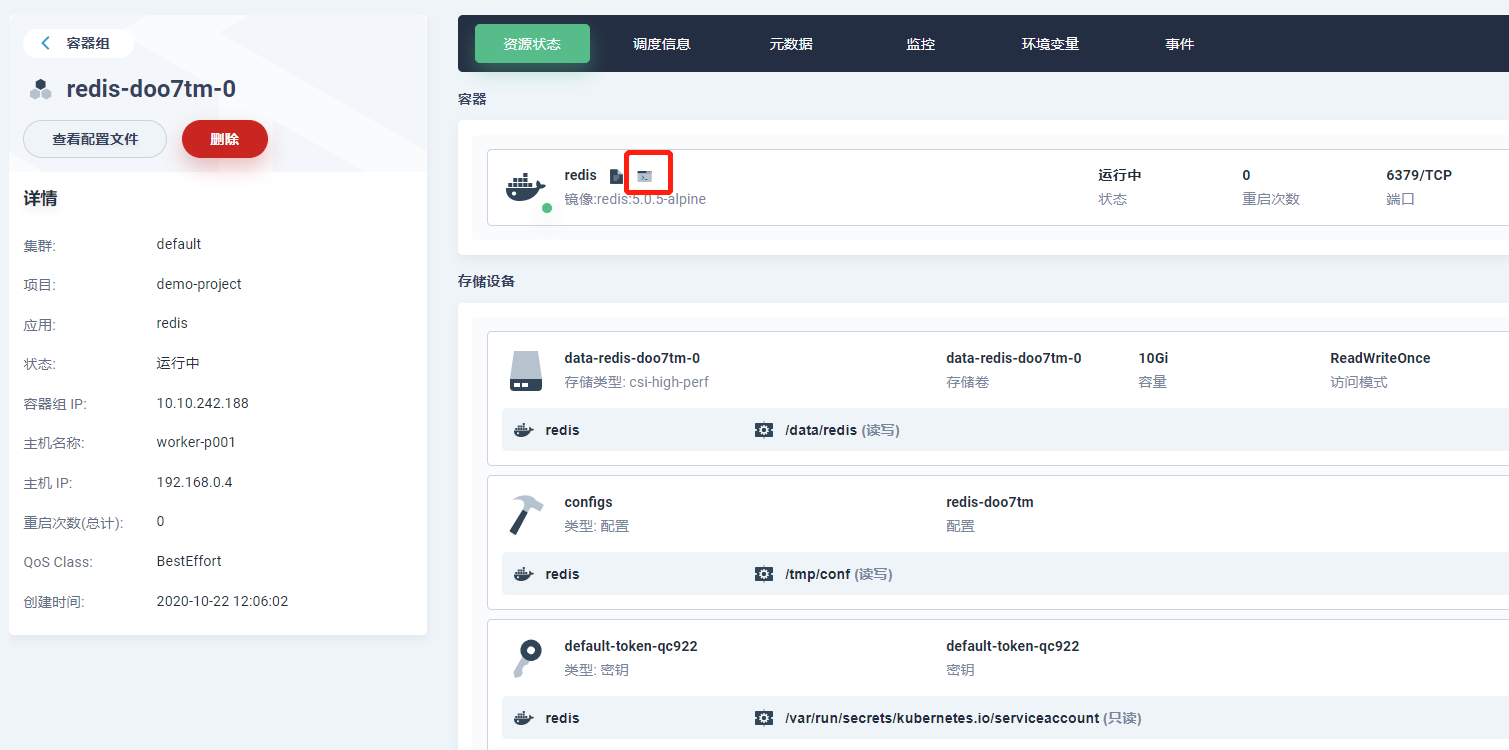Open the 元数据 tab
Viewport: 1509px width, 750px height.
tap(791, 44)
